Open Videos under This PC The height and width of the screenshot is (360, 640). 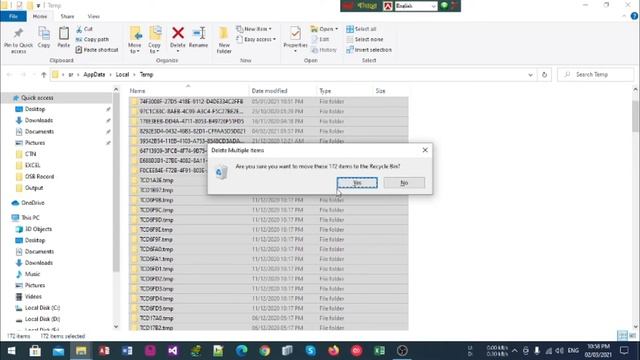tap(33, 297)
